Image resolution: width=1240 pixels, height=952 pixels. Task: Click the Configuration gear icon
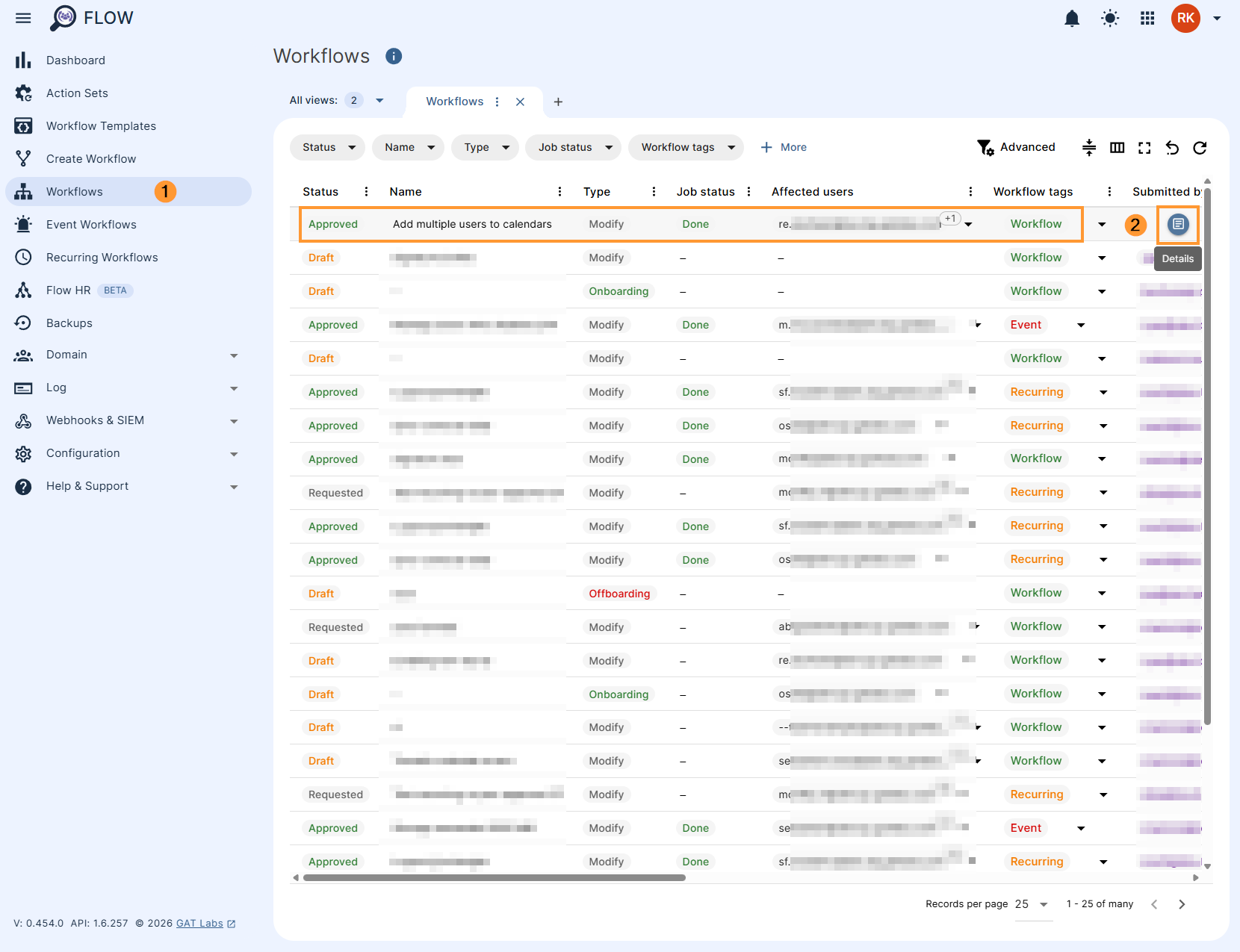[23, 453]
